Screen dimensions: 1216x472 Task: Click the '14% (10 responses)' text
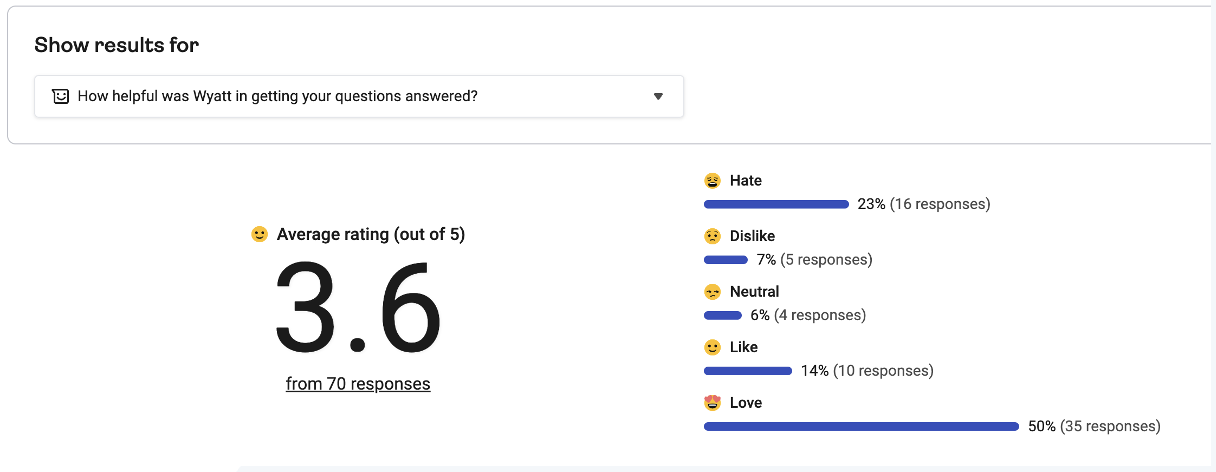[x=867, y=371]
